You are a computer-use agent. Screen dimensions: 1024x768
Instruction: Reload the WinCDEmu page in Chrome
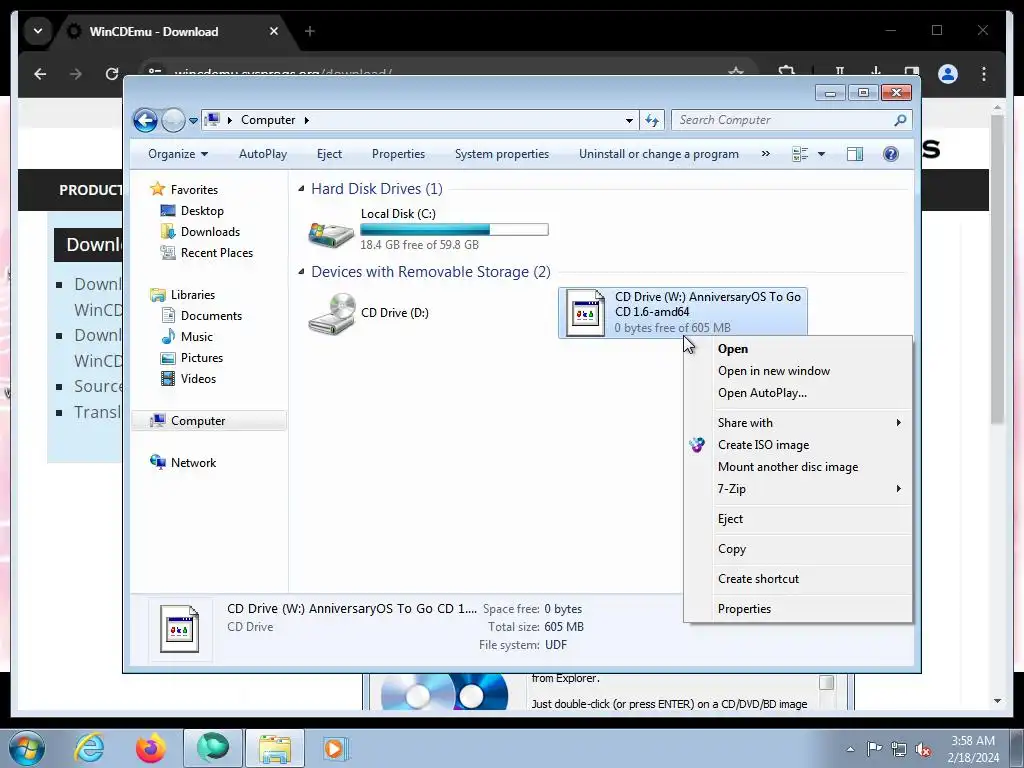[x=112, y=74]
